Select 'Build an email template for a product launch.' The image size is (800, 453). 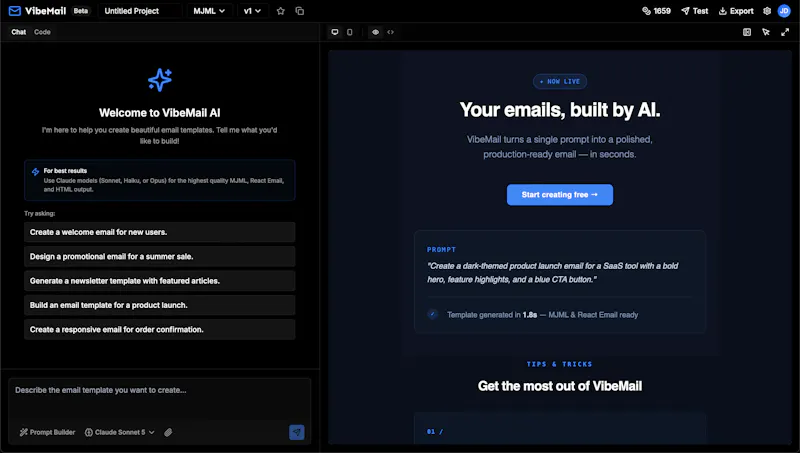160,305
